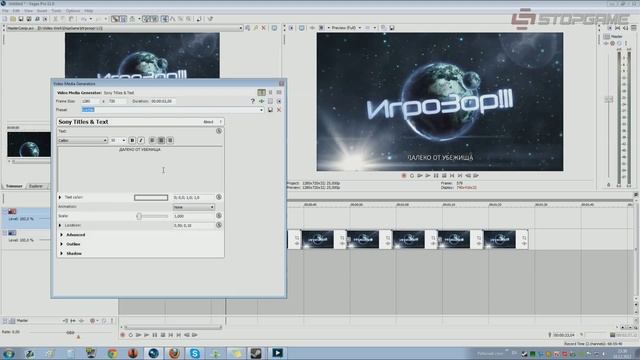Click the About button in Titles & Text

click(x=209, y=122)
